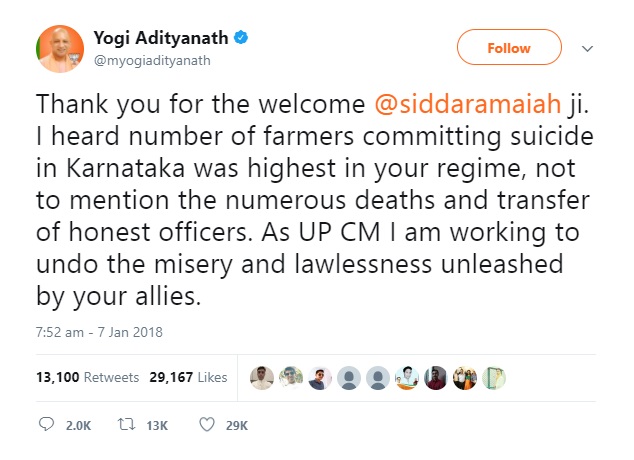The width and height of the screenshot is (634, 460).
Task: Click the first liker avatar in the row
Action: (x=261, y=377)
